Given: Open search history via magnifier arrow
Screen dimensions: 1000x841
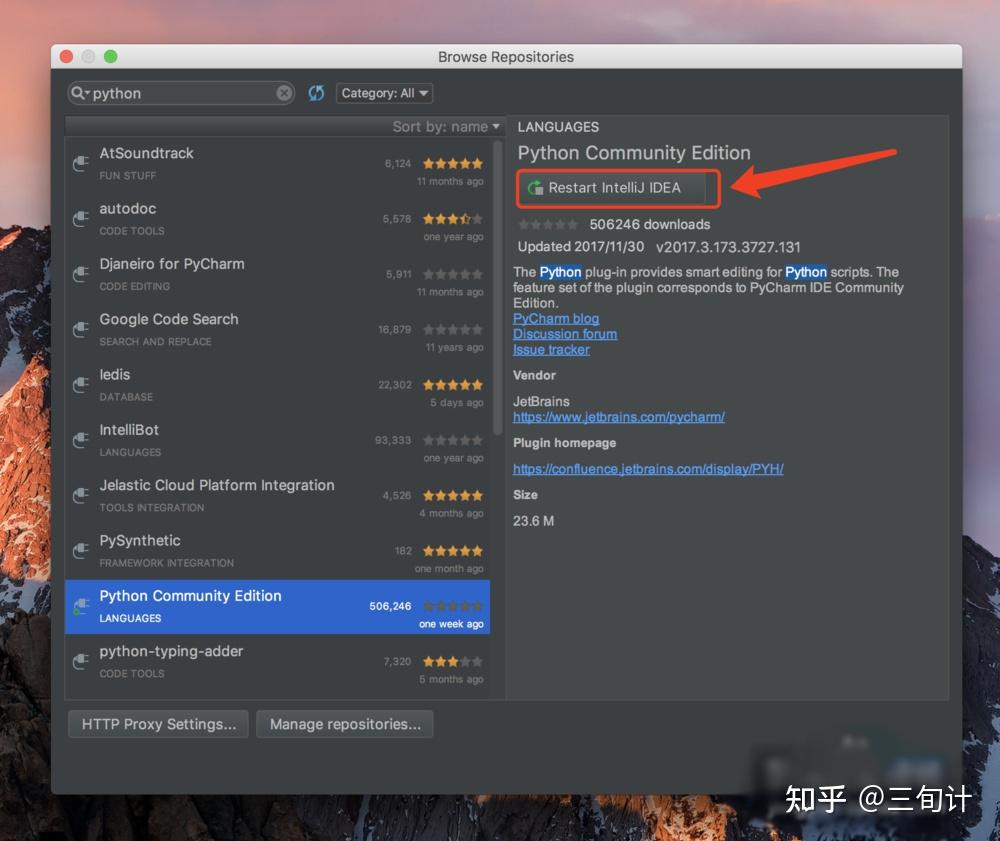Looking at the screenshot, I should [82, 92].
